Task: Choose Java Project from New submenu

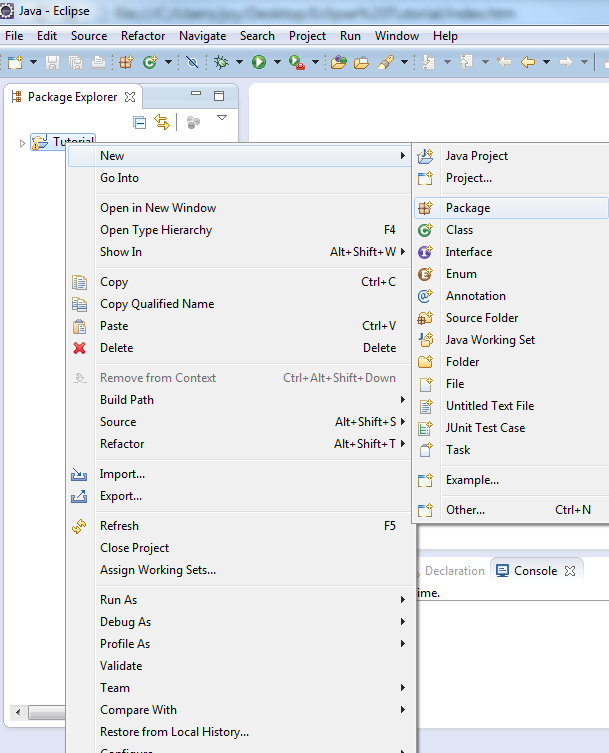Action: coord(511,156)
